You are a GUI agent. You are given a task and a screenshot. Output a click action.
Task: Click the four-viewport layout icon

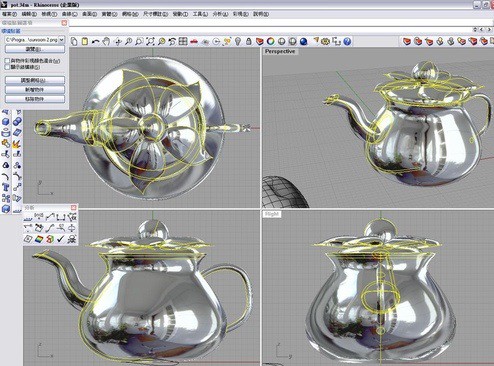pyautogui.click(x=183, y=41)
